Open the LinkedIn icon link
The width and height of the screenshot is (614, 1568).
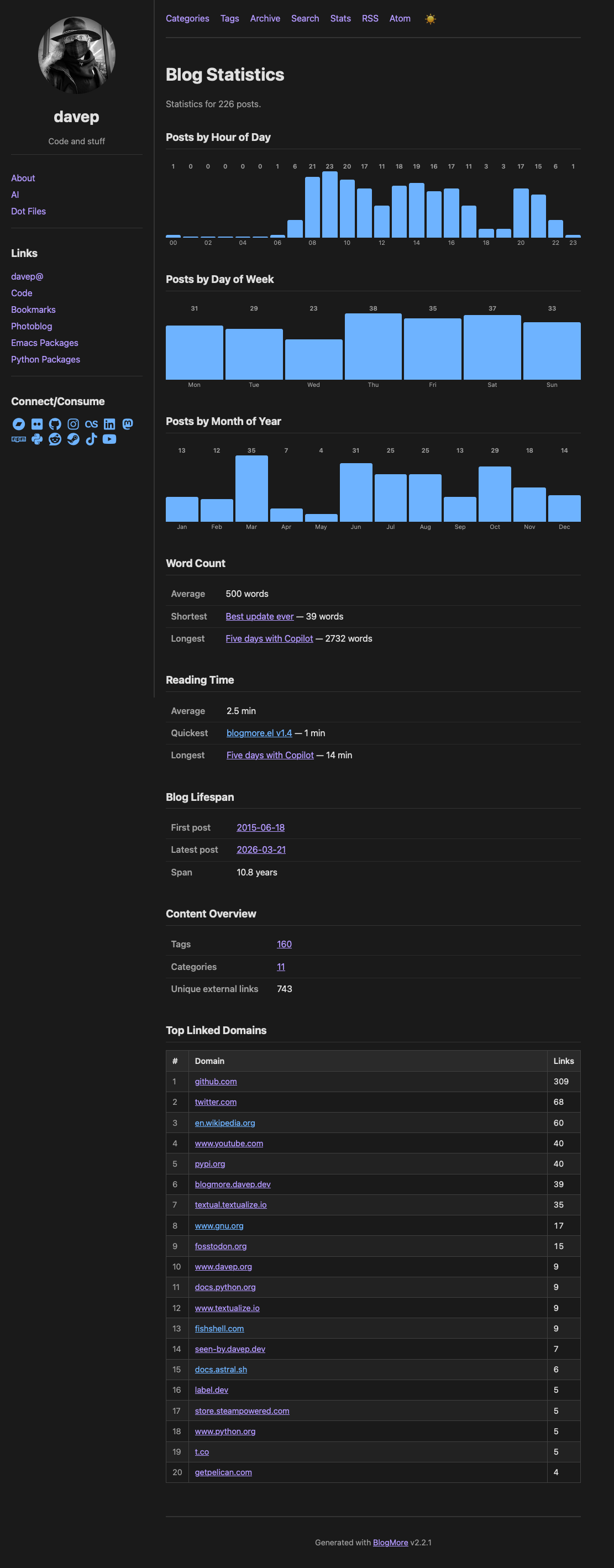[x=109, y=424]
